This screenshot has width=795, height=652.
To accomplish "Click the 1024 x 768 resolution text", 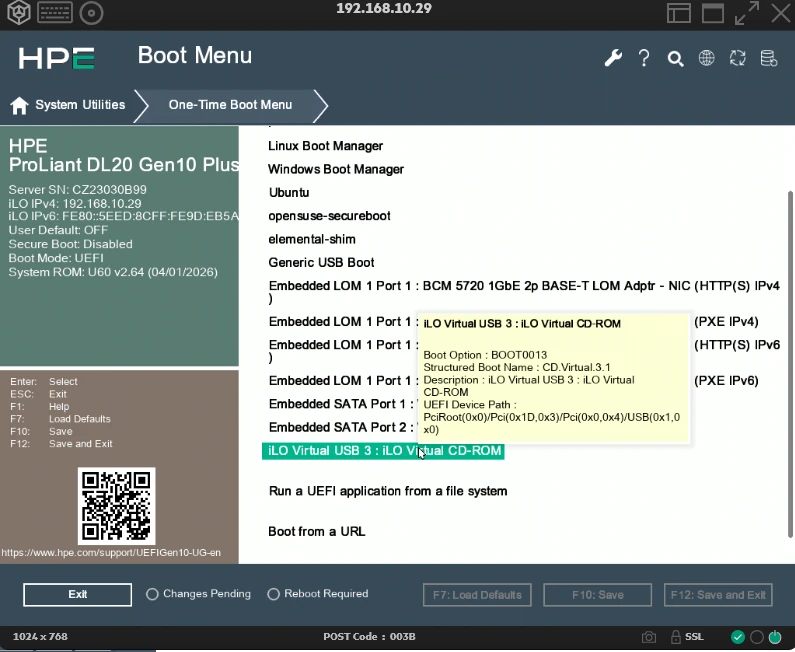I will click(40, 637).
